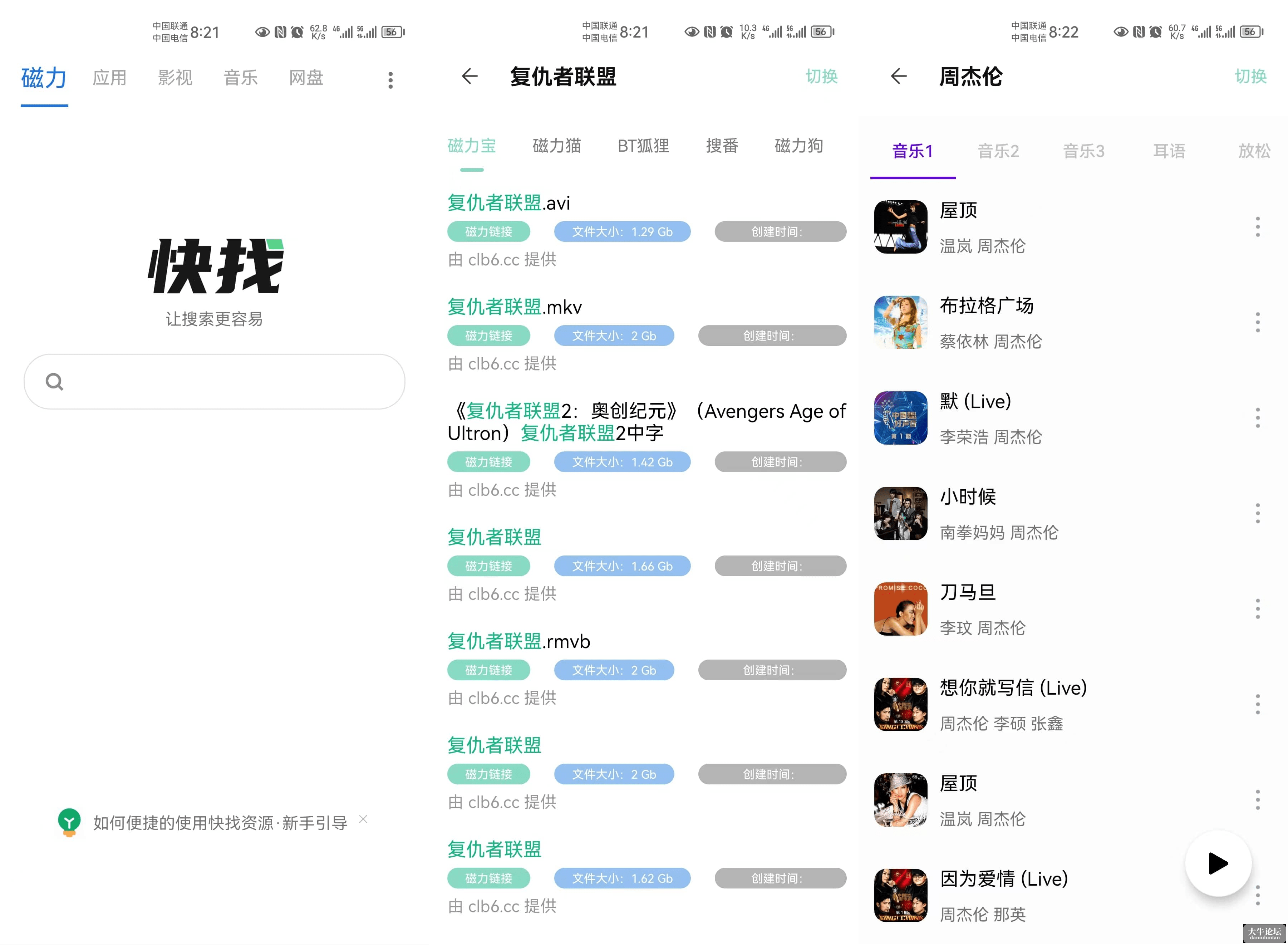The image size is (1288, 945).
Task: Tap 磁力链接 for 复仇者联盟.mkv
Action: [488, 336]
